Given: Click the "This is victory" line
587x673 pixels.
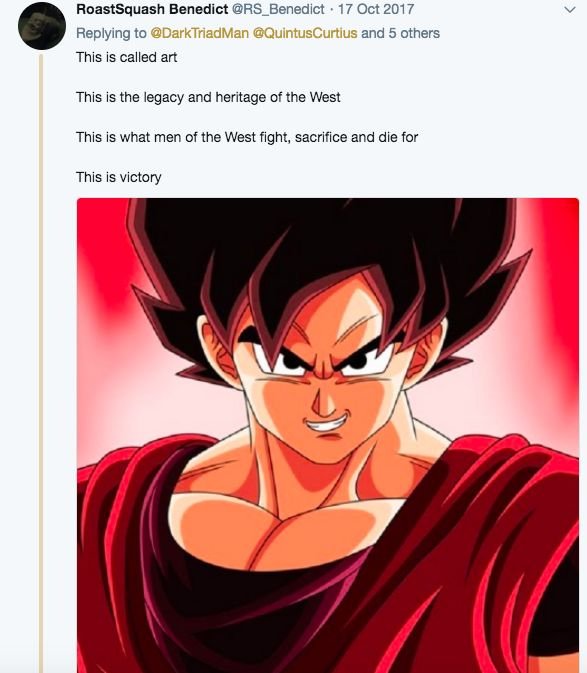Looking at the screenshot, I should pos(119,177).
